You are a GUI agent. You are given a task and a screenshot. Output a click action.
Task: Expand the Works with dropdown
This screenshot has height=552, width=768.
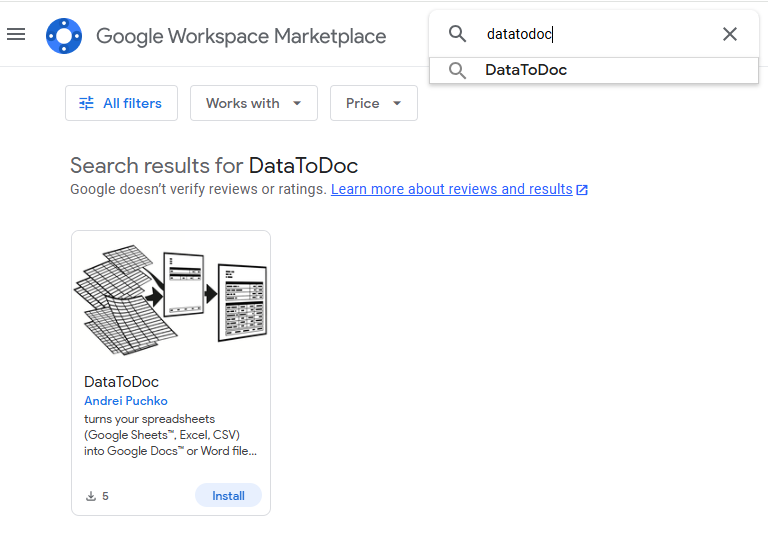click(x=254, y=103)
